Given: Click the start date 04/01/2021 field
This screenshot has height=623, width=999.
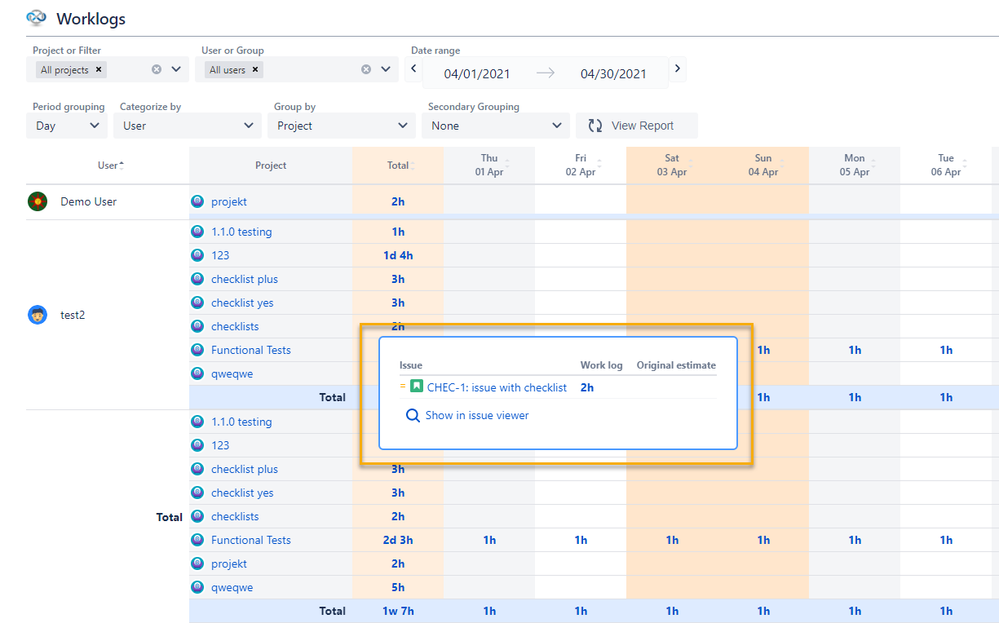Looking at the screenshot, I should pyautogui.click(x=478, y=74).
